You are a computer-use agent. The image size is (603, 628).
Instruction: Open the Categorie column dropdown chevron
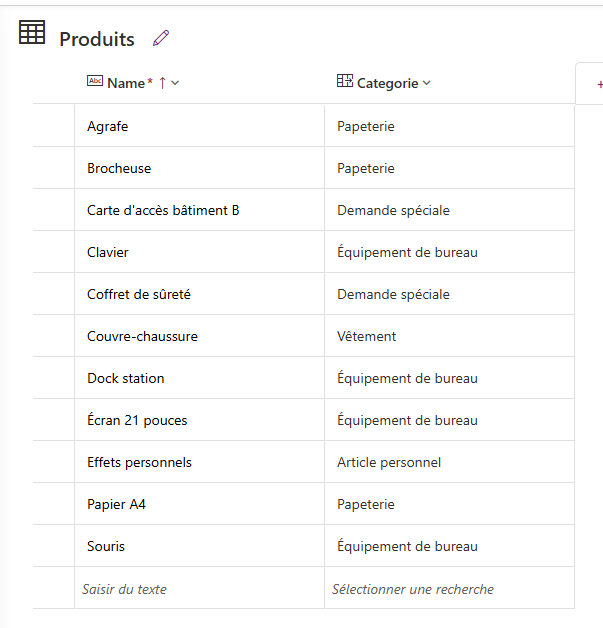[x=427, y=83]
